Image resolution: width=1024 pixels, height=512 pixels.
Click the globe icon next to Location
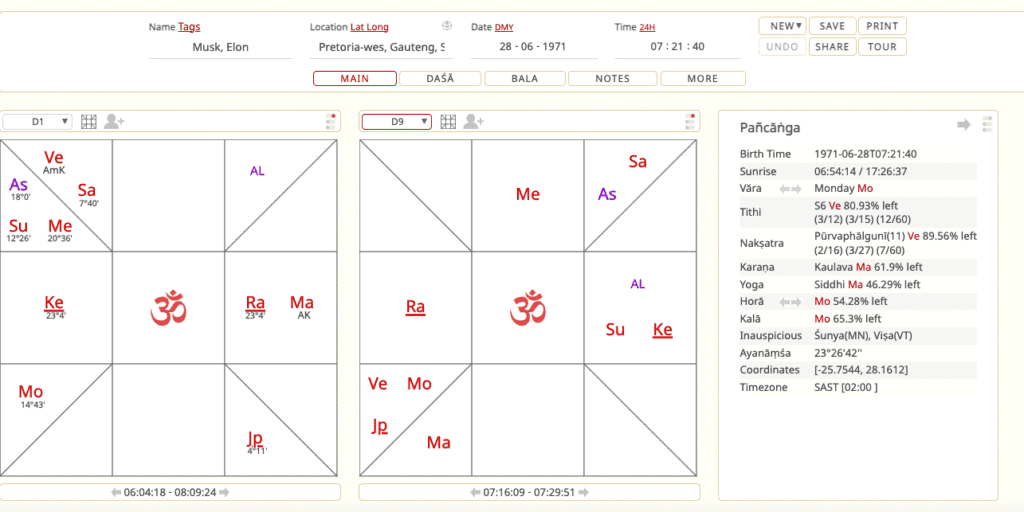[447, 26]
